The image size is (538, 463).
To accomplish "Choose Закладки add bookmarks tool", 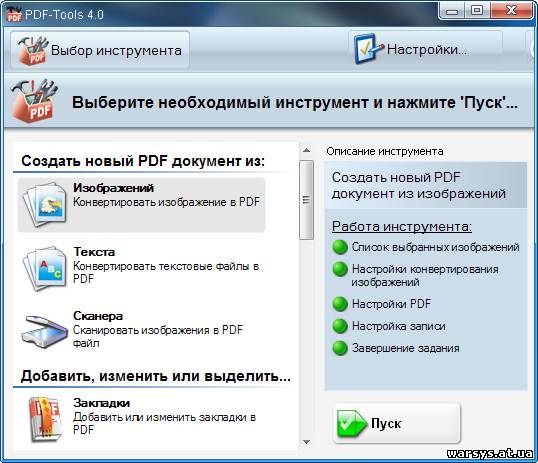I will (141, 419).
